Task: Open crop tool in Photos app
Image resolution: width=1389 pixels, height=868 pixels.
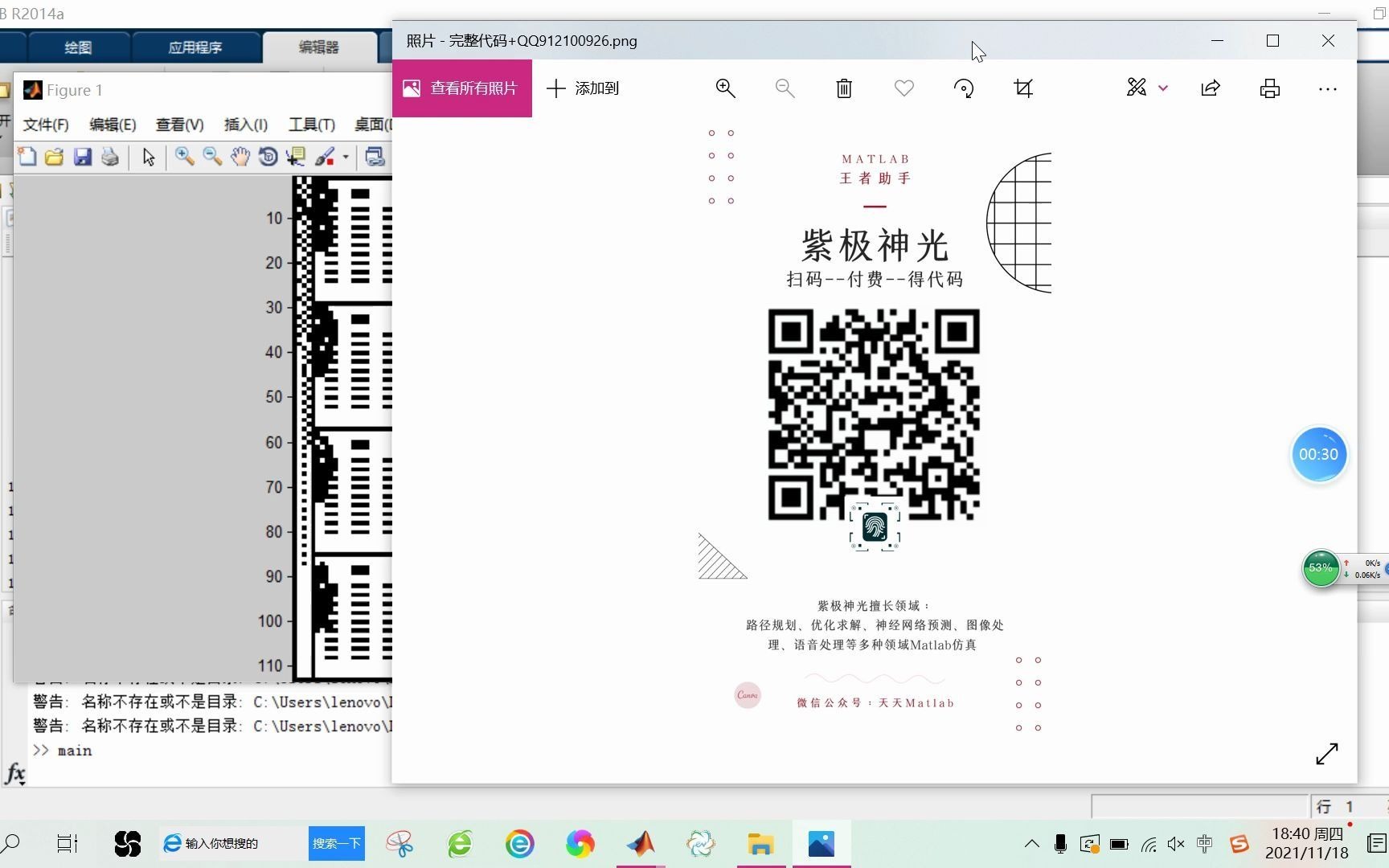Action: [x=1023, y=88]
